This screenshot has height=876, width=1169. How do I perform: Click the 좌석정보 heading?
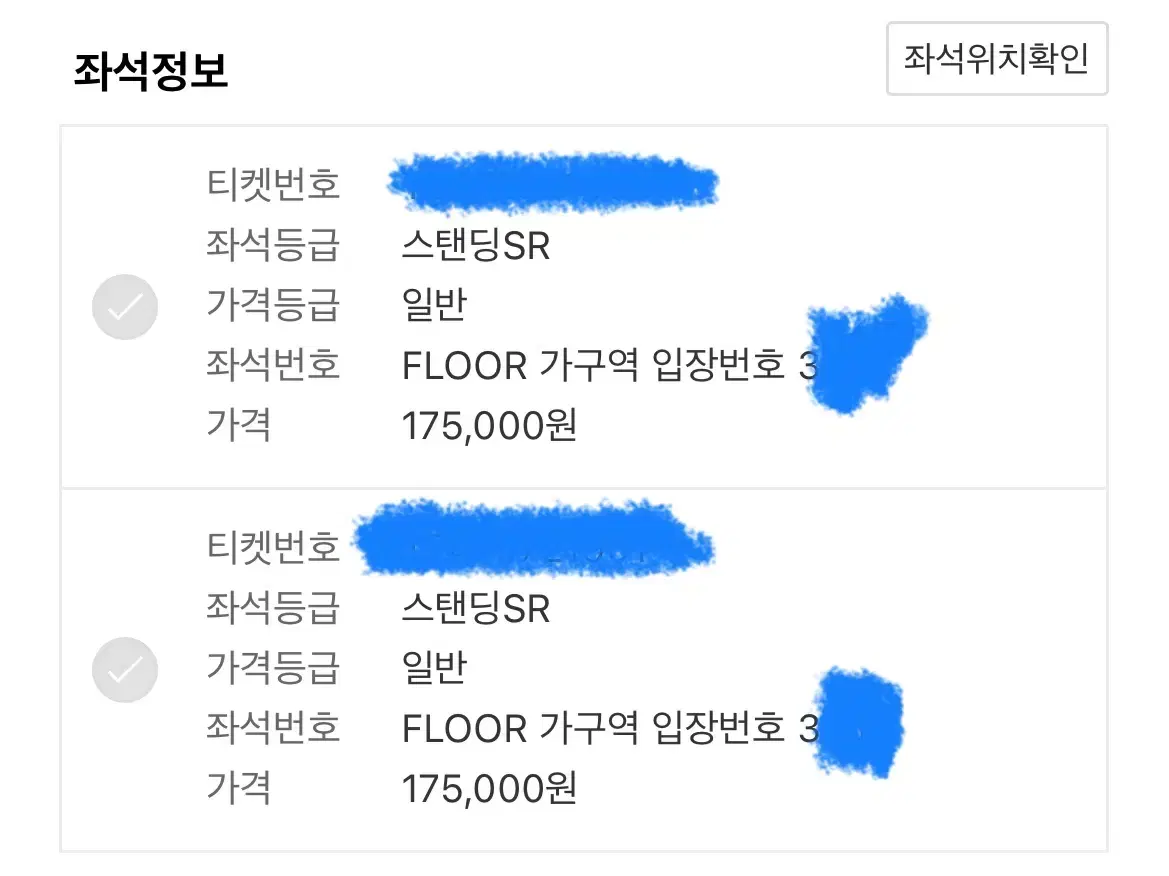150,71
